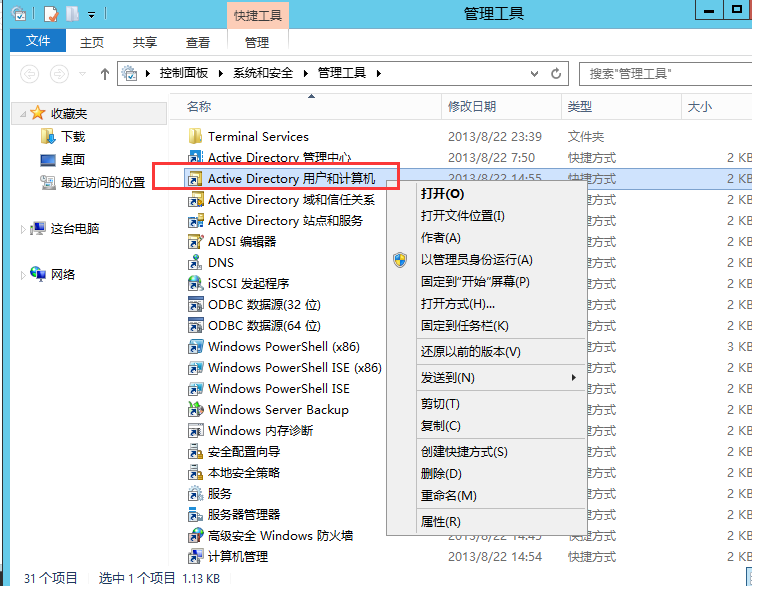Click the Active Directory 站点和服务 icon

point(195,220)
